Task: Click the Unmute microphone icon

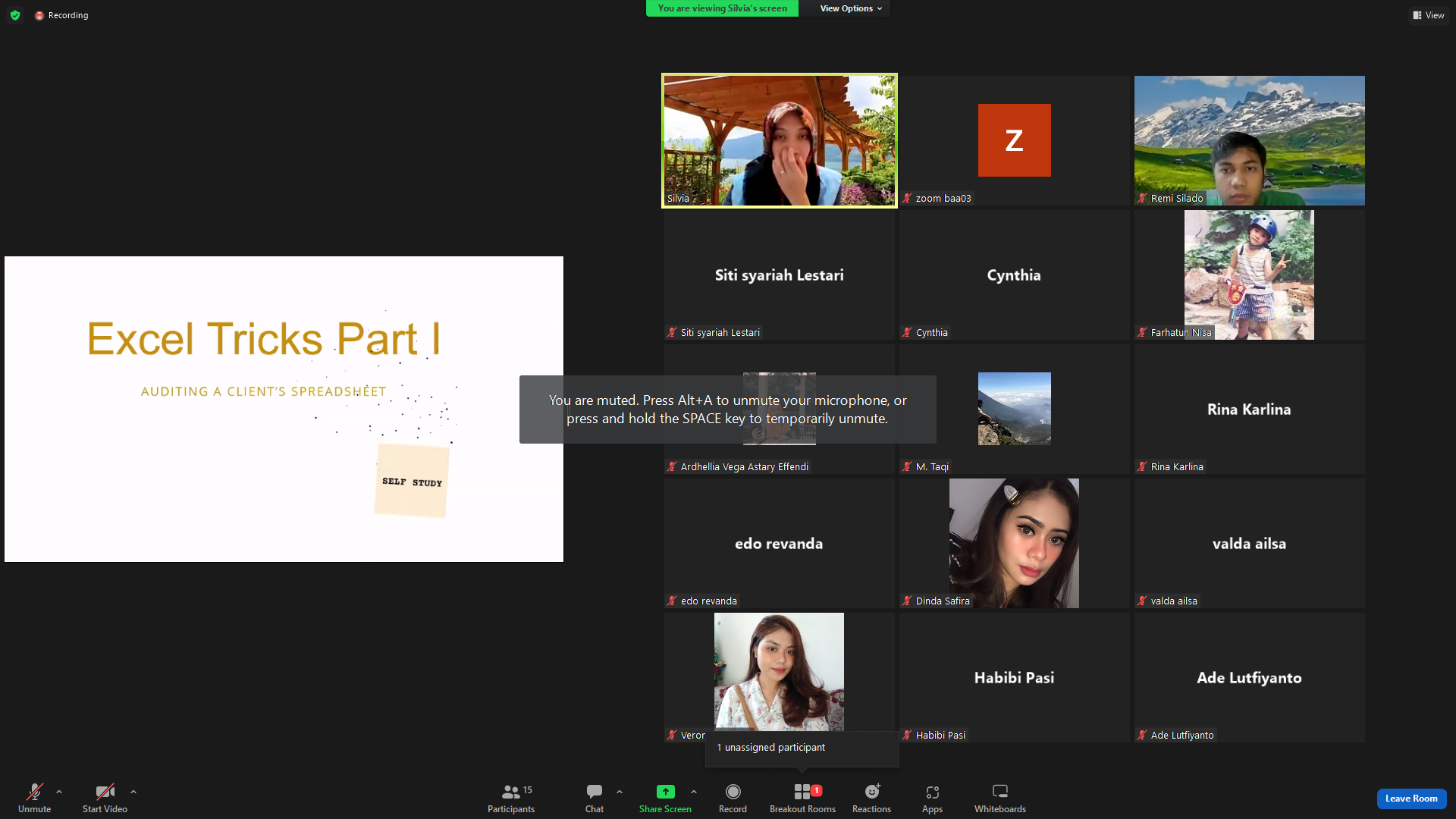Action: pyautogui.click(x=35, y=792)
